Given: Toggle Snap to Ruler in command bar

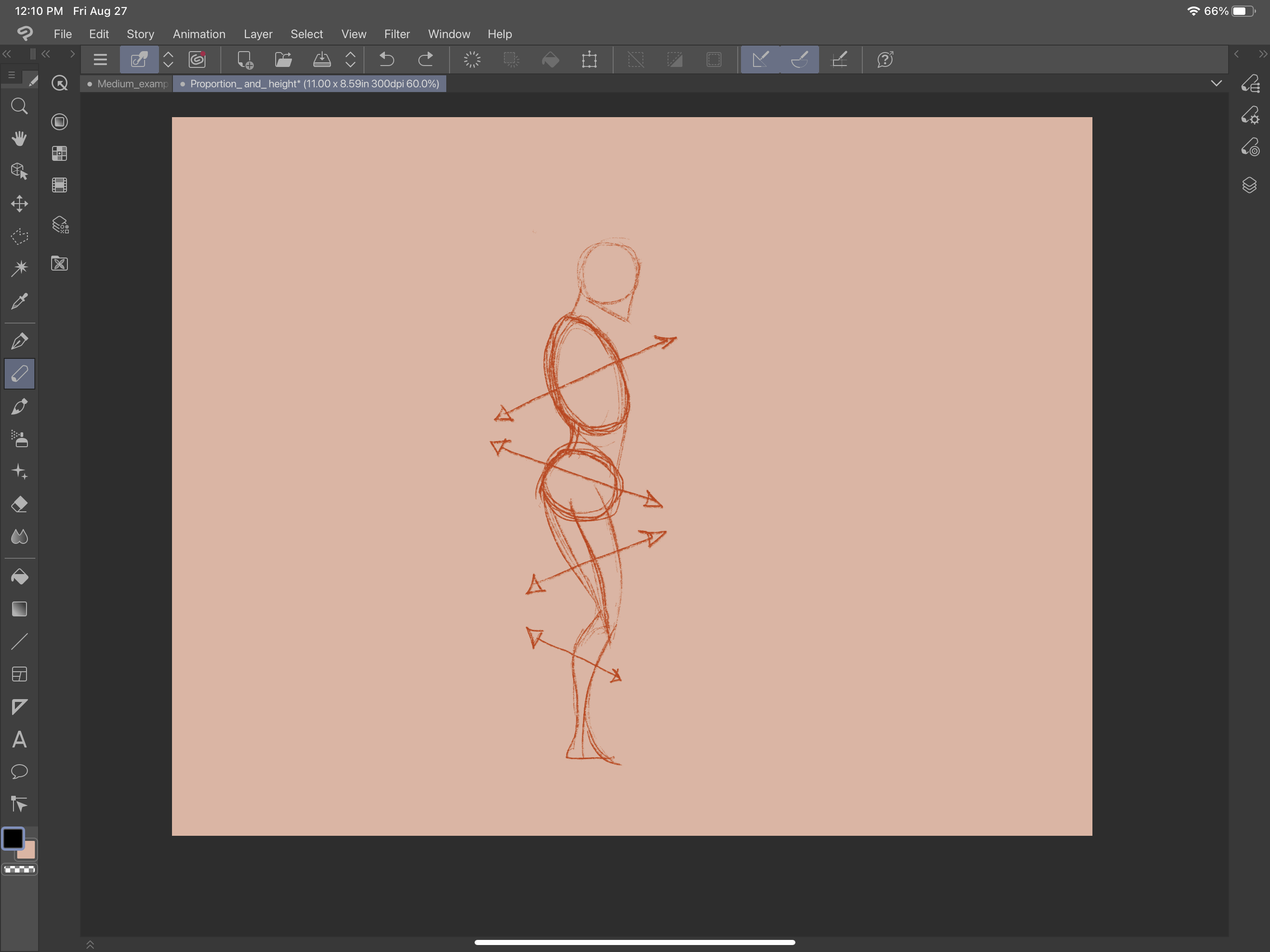Looking at the screenshot, I should pos(760,59).
